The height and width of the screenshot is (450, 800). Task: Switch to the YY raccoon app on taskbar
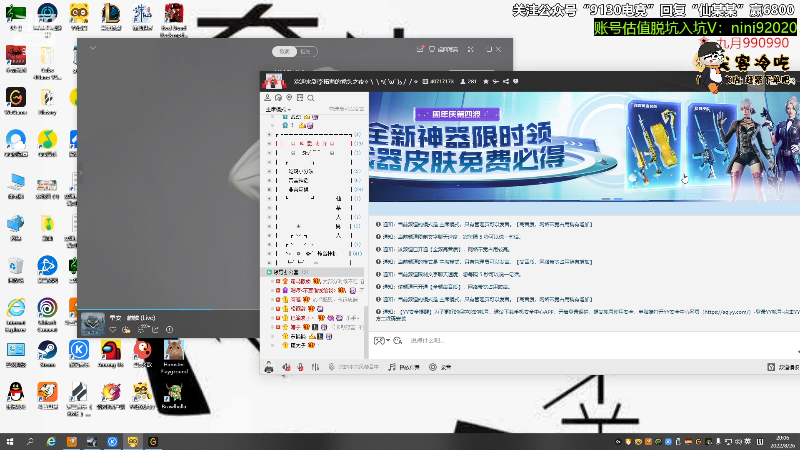click(x=133, y=442)
